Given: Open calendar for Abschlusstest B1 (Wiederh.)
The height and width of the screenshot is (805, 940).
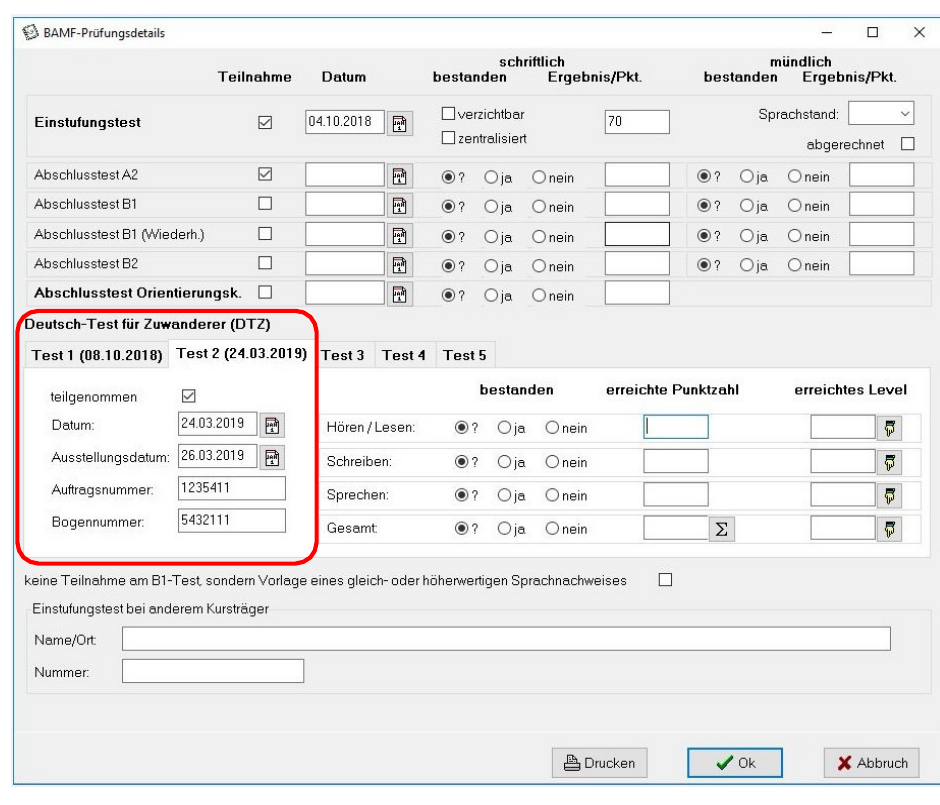Looking at the screenshot, I should coord(399,236).
